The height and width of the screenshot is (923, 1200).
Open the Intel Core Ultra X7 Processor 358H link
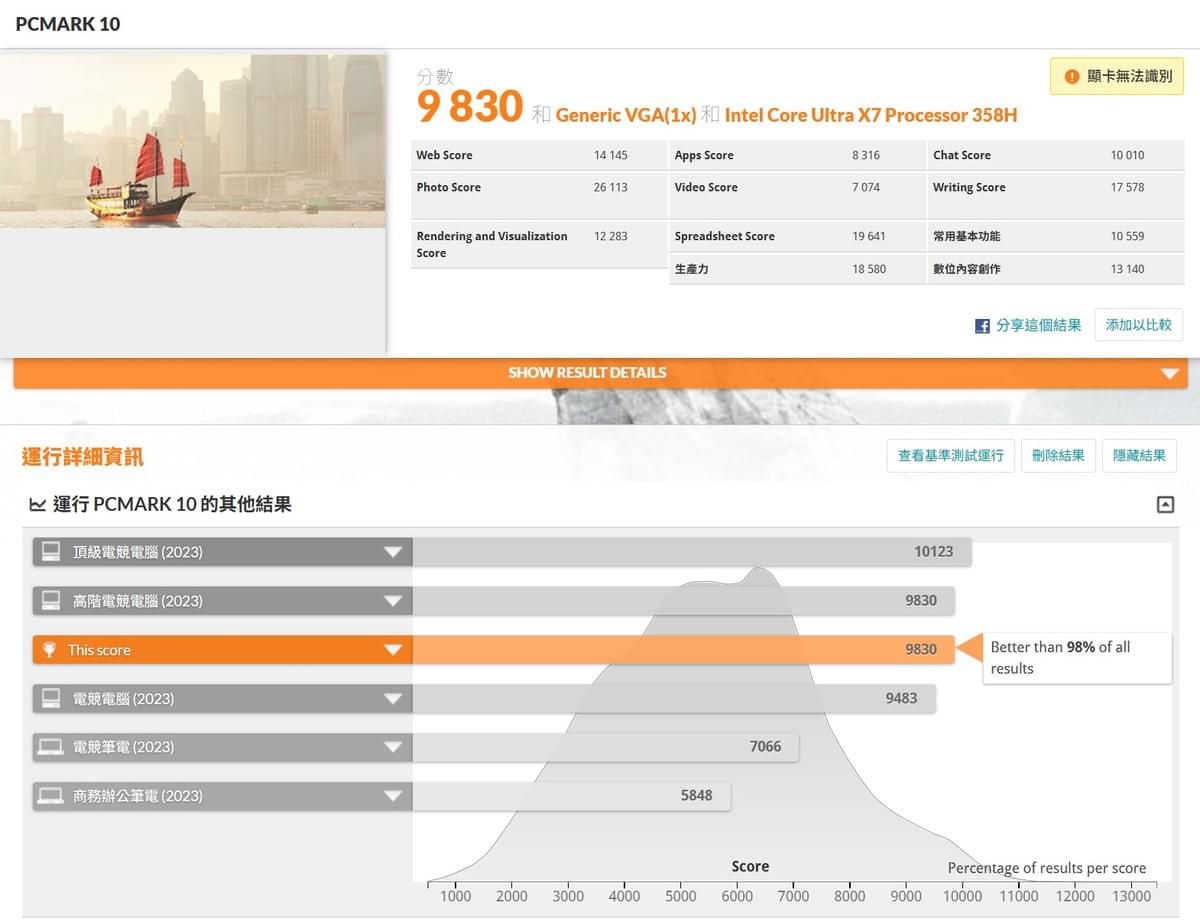pyautogui.click(x=871, y=115)
